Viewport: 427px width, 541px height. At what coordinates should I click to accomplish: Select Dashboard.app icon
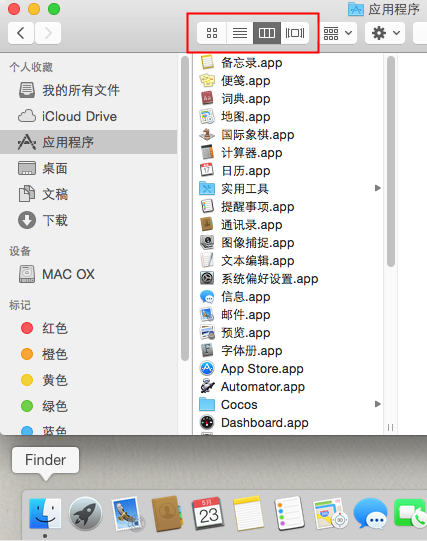click(207, 422)
